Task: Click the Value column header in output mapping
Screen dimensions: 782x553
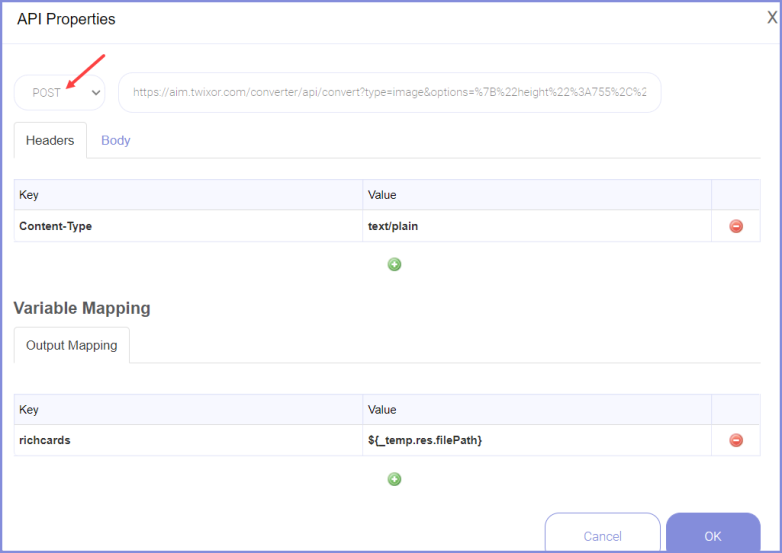Action: click(x=536, y=409)
